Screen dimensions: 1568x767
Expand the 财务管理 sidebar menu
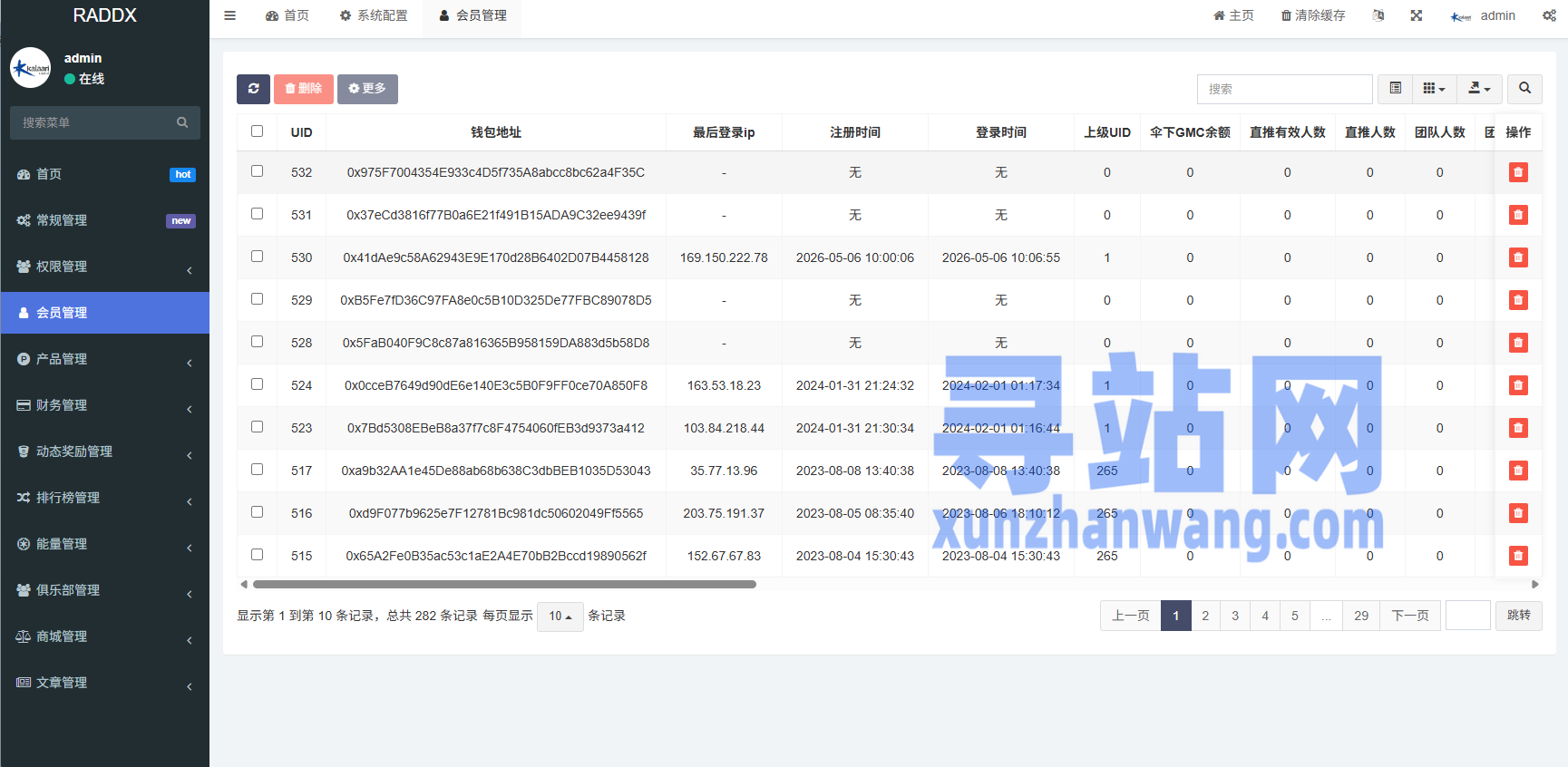point(105,405)
